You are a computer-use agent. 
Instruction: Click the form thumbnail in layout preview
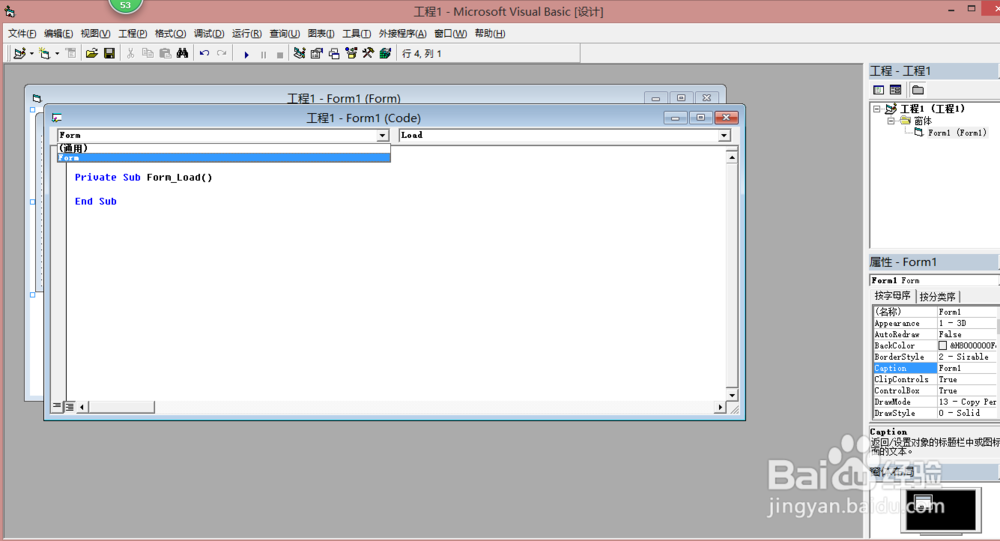coord(923,503)
